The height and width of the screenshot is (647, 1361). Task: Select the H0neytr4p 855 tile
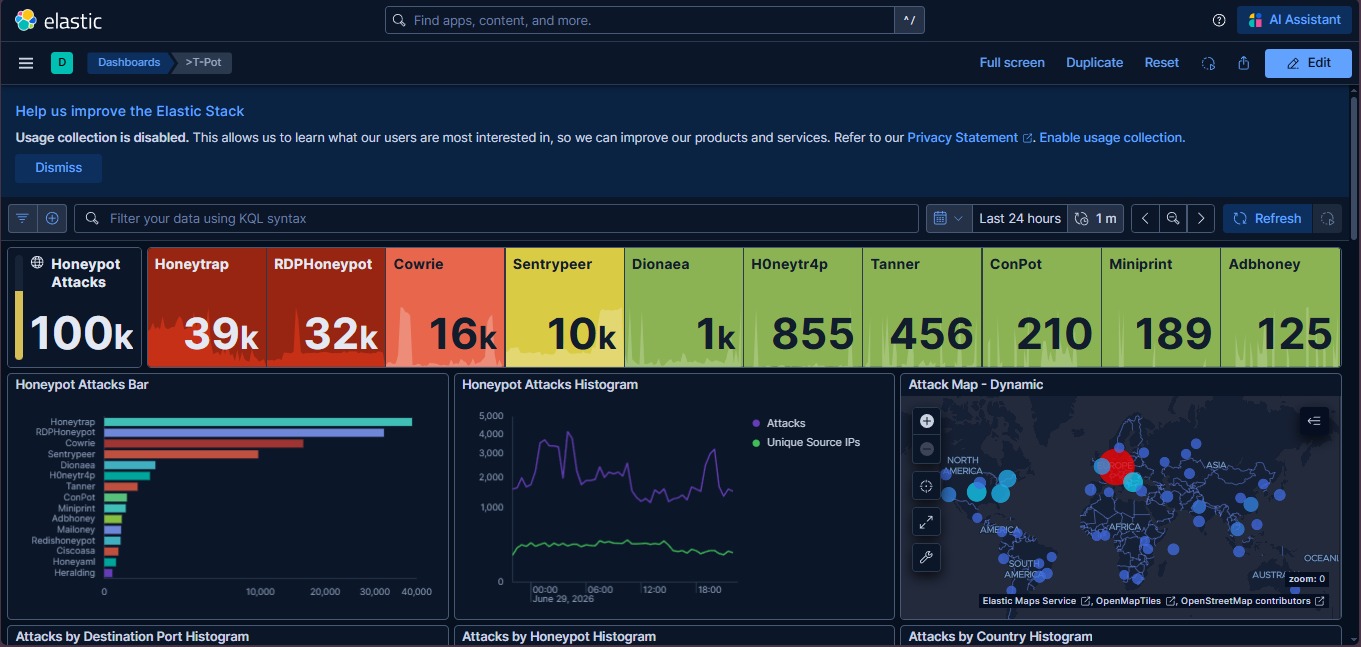[803, 308]
